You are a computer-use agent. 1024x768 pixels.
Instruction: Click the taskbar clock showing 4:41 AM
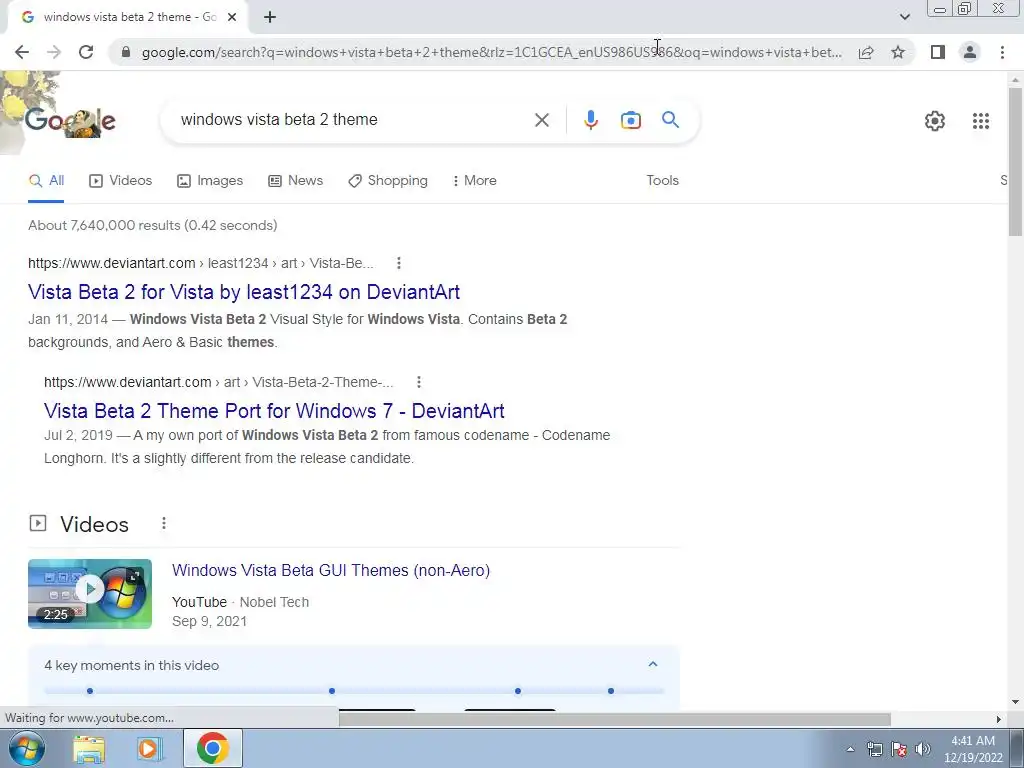tap(973, 749)
